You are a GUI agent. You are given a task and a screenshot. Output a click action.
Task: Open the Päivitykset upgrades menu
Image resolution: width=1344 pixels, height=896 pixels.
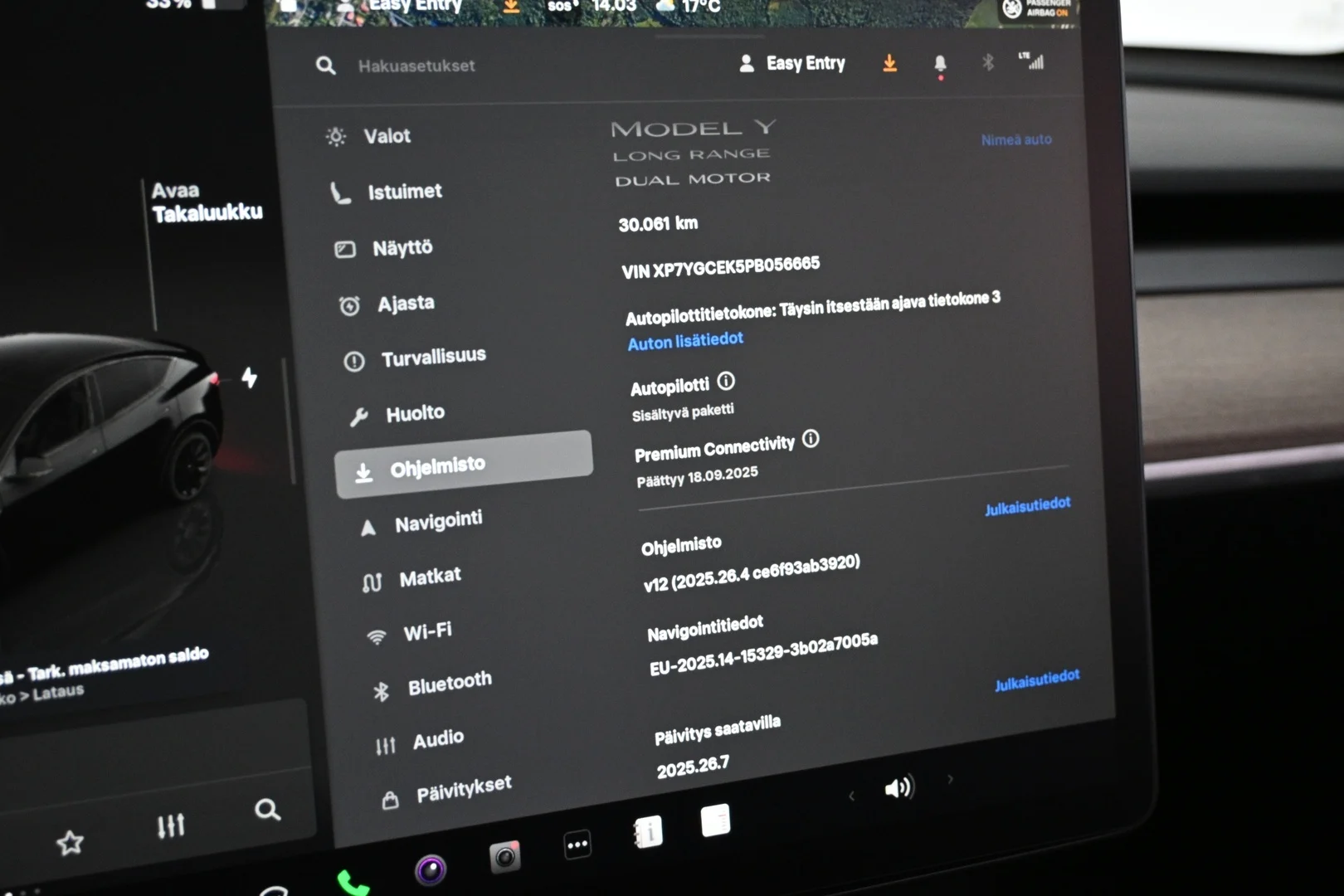(x=446, y=791)
